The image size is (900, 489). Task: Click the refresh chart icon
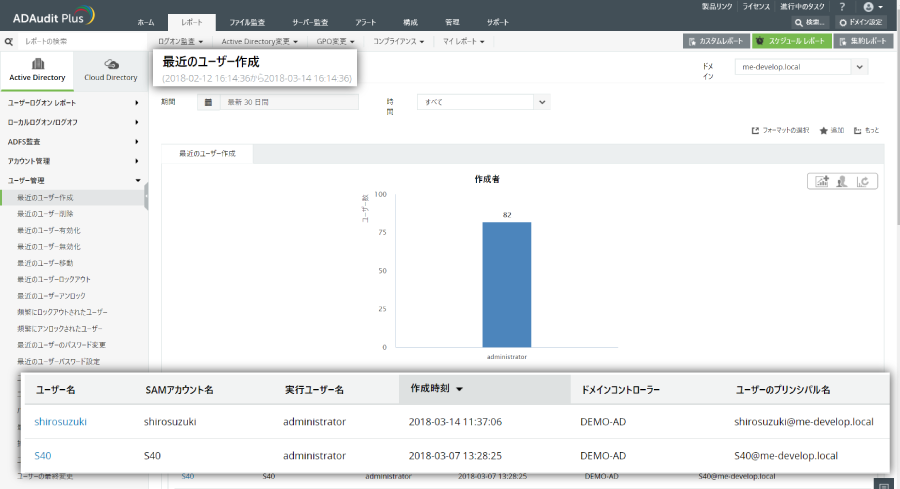click(x=864, y=181)
